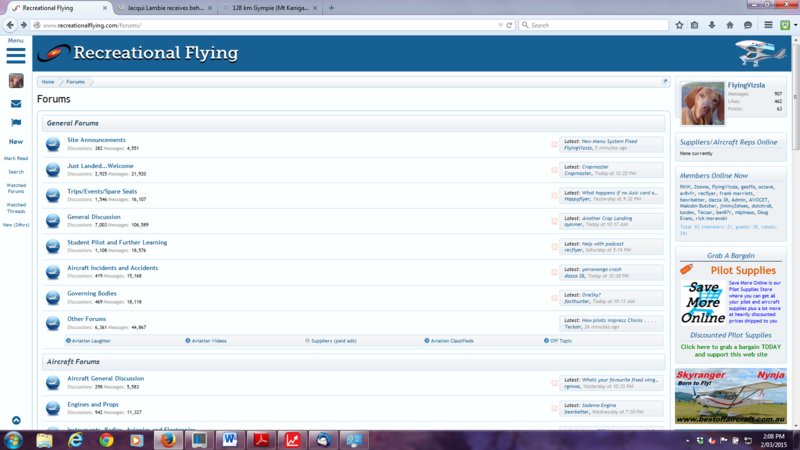Open Microsoft Word from taskbar
Image resolution: width=800 pixels, height=450 pixels.
click(x=230, y=440)
